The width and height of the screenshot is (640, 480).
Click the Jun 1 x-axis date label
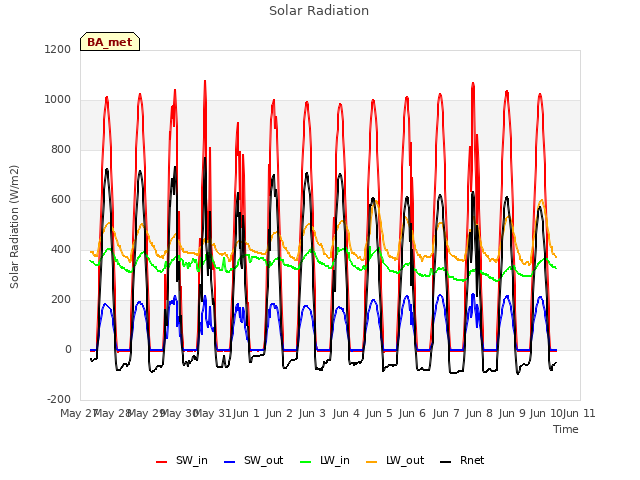click(246, 413)
